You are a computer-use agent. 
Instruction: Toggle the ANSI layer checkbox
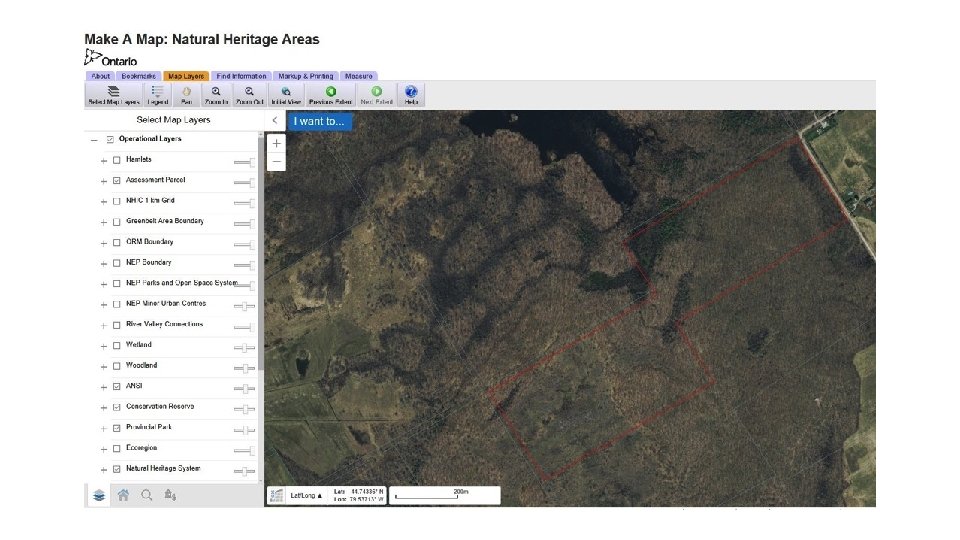(x=117, y=387)
